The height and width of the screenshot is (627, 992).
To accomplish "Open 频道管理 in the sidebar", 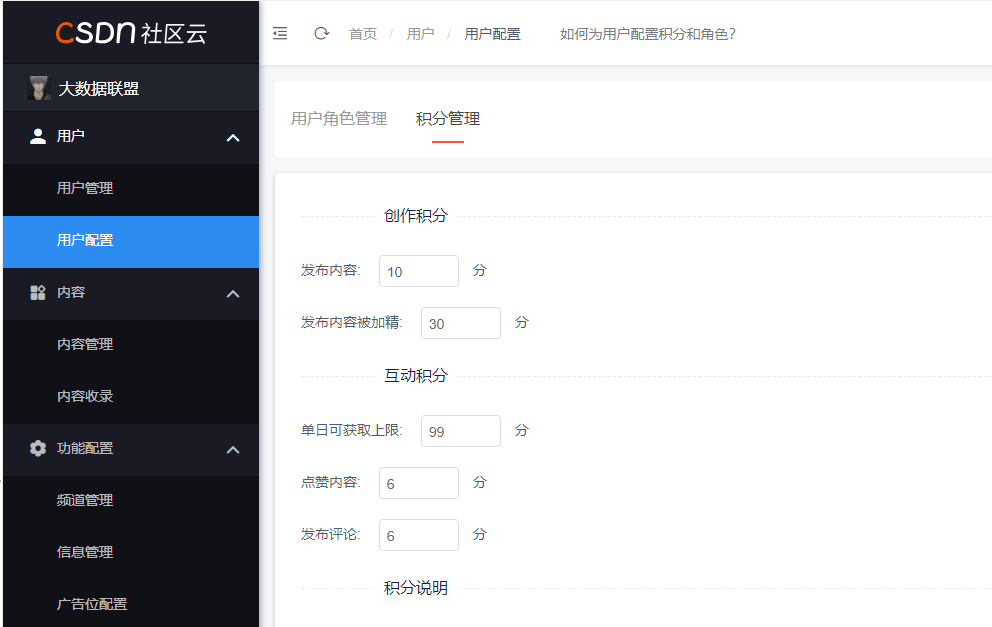I will pos(131,500).
